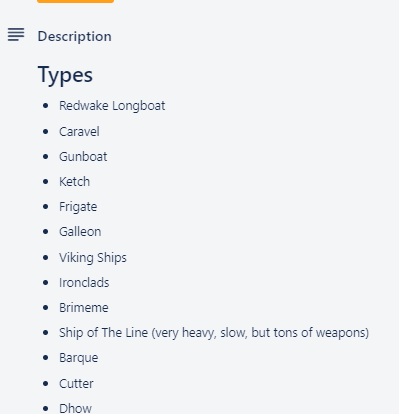Click the Galleon text line
The width and height of the screenshot is (399, 414).
coord(80,232)
